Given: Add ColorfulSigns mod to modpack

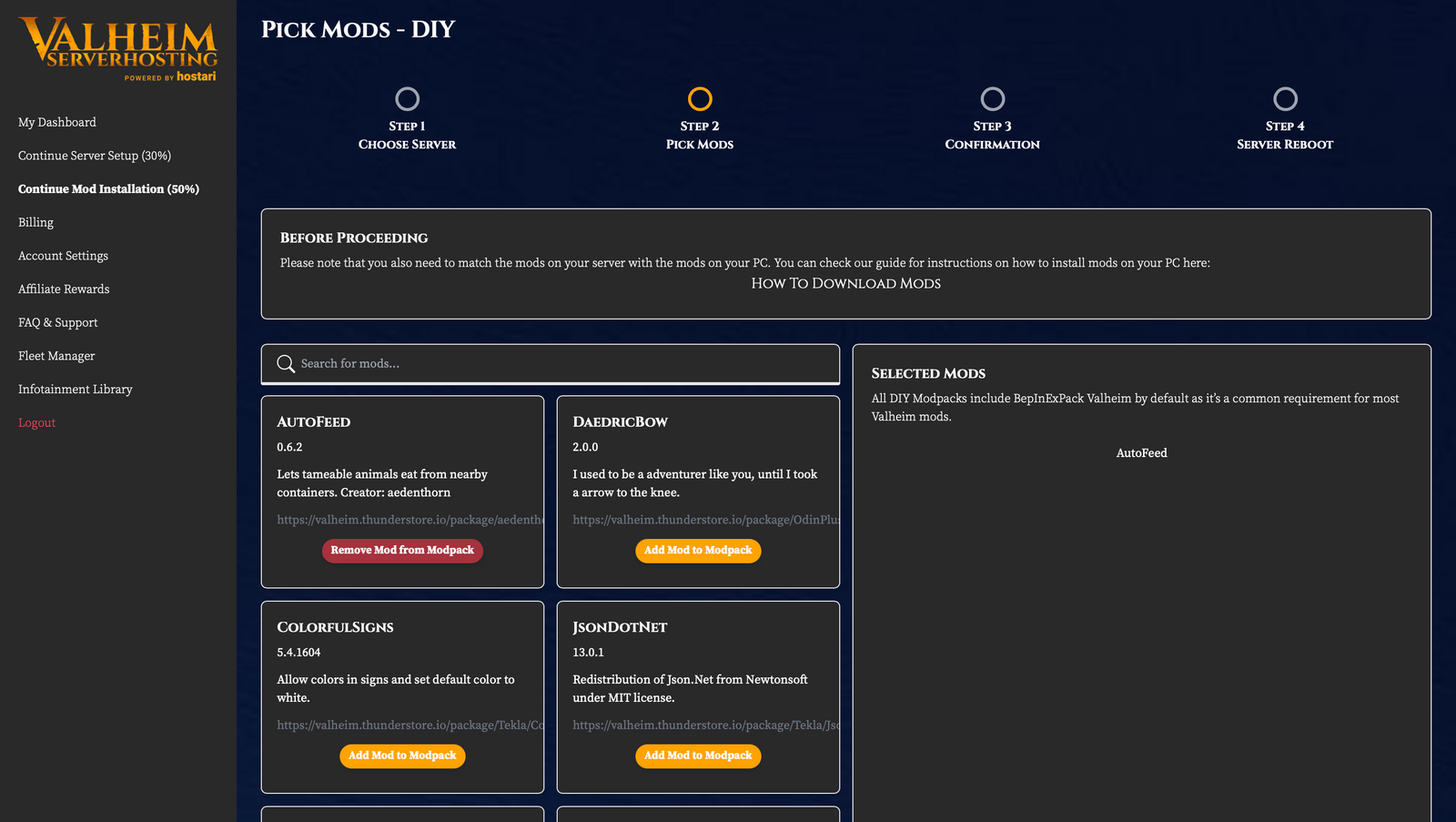Looking at the screenshot, I should (x=402, y=756).
